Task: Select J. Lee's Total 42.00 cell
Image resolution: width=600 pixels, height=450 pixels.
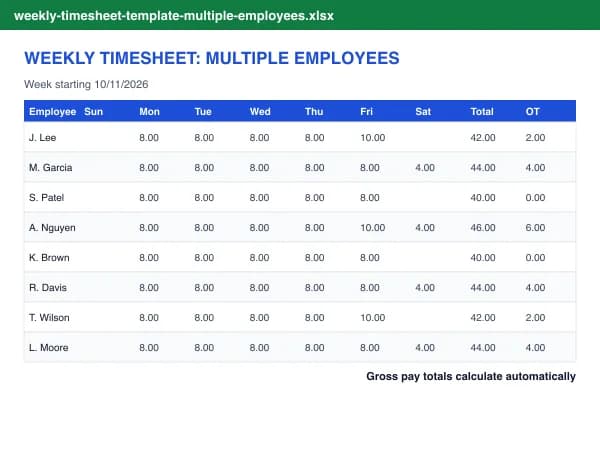Action: point(483,137)
